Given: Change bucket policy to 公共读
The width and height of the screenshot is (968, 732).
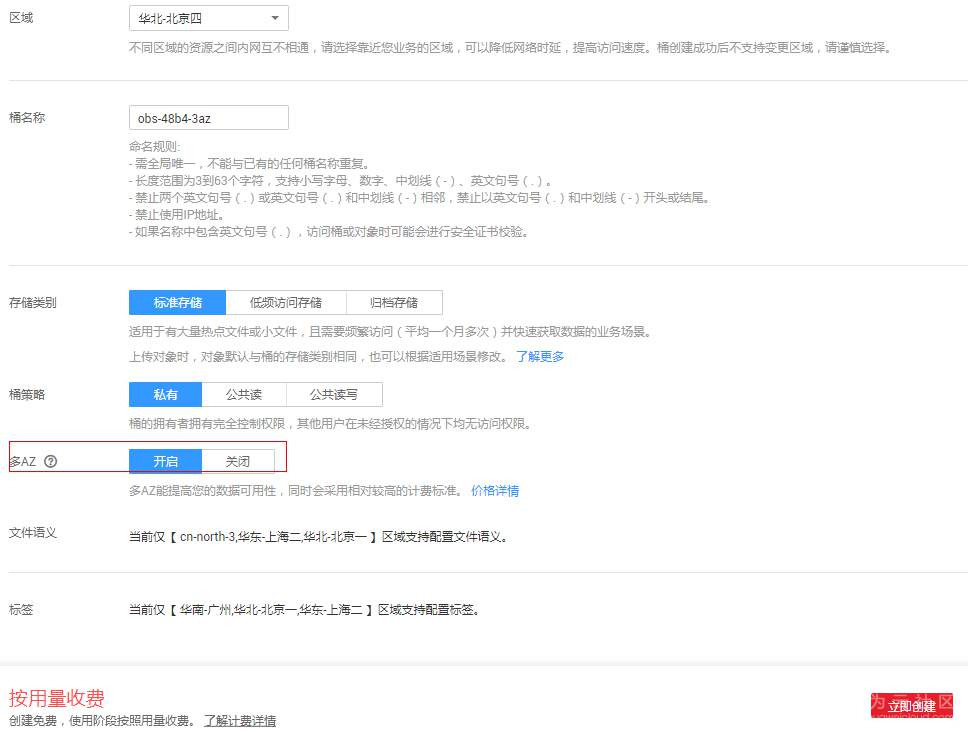Looking at the screenshot, I should [x=244, y=394].
